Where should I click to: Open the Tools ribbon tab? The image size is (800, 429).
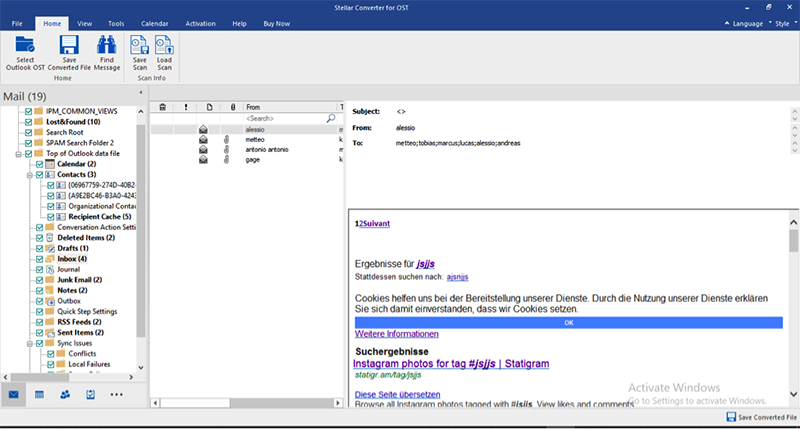(x=116, y=21)
